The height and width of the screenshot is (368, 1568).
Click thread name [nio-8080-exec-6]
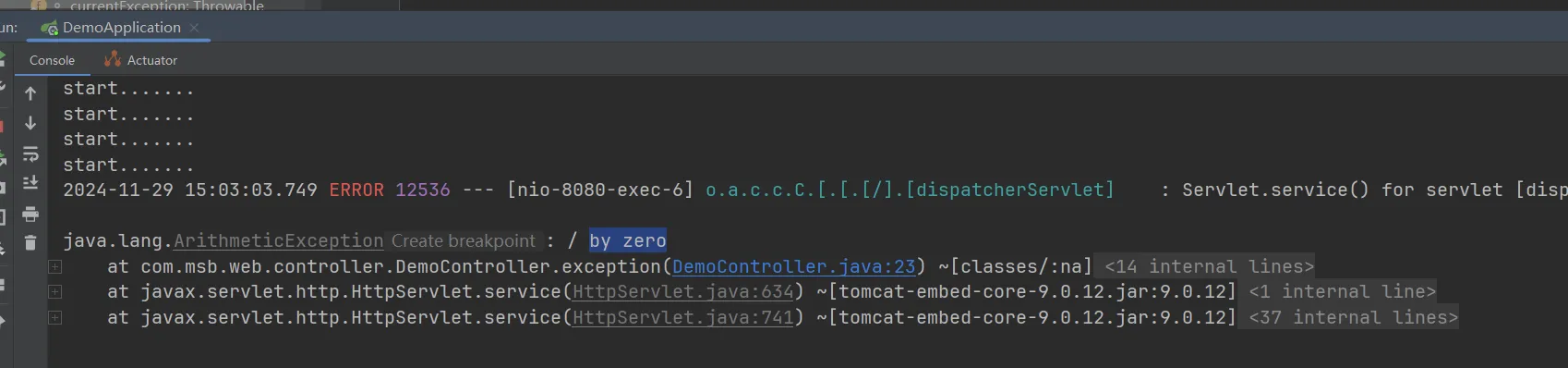point(600,190)
